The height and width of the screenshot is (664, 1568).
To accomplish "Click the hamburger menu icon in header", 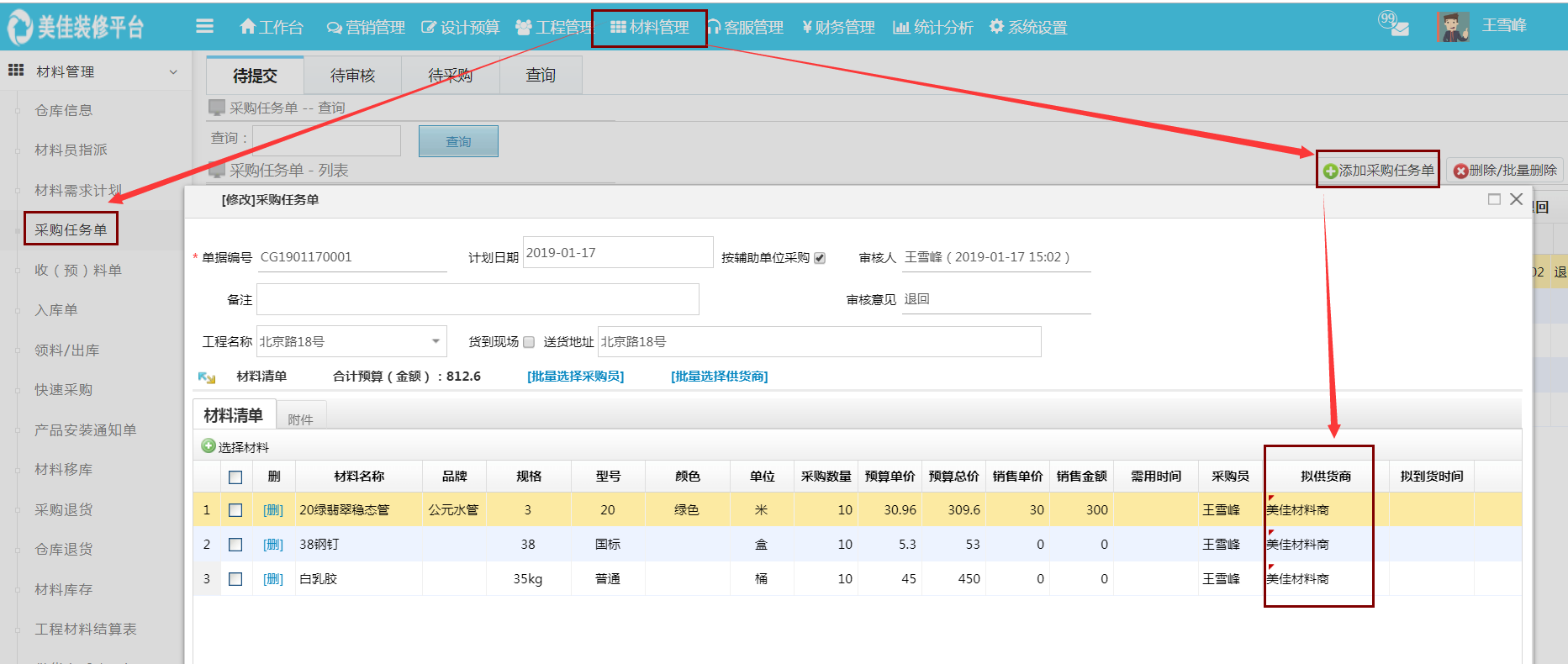I will (204, 27).
